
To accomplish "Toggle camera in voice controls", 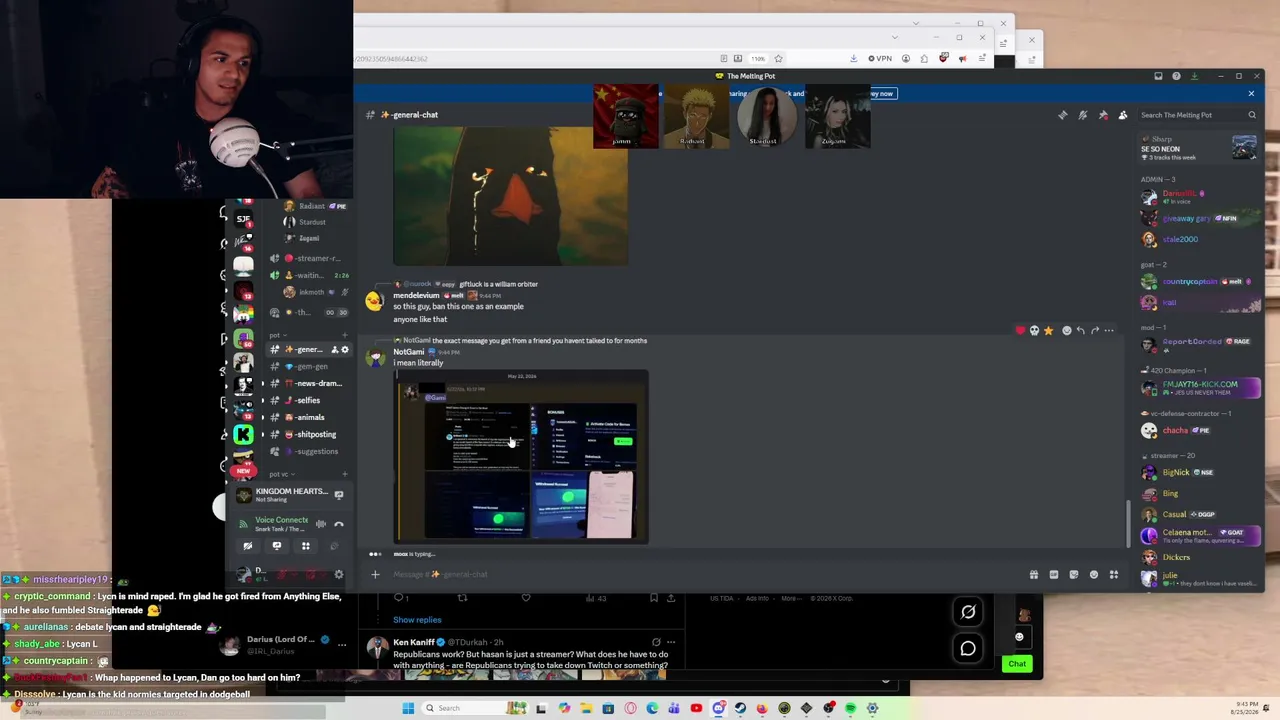I will click(x=248, y=546).
